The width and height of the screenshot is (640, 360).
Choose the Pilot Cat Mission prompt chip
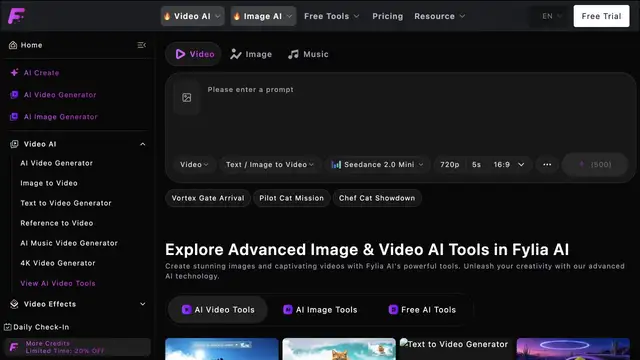click(x=291, y=198)
